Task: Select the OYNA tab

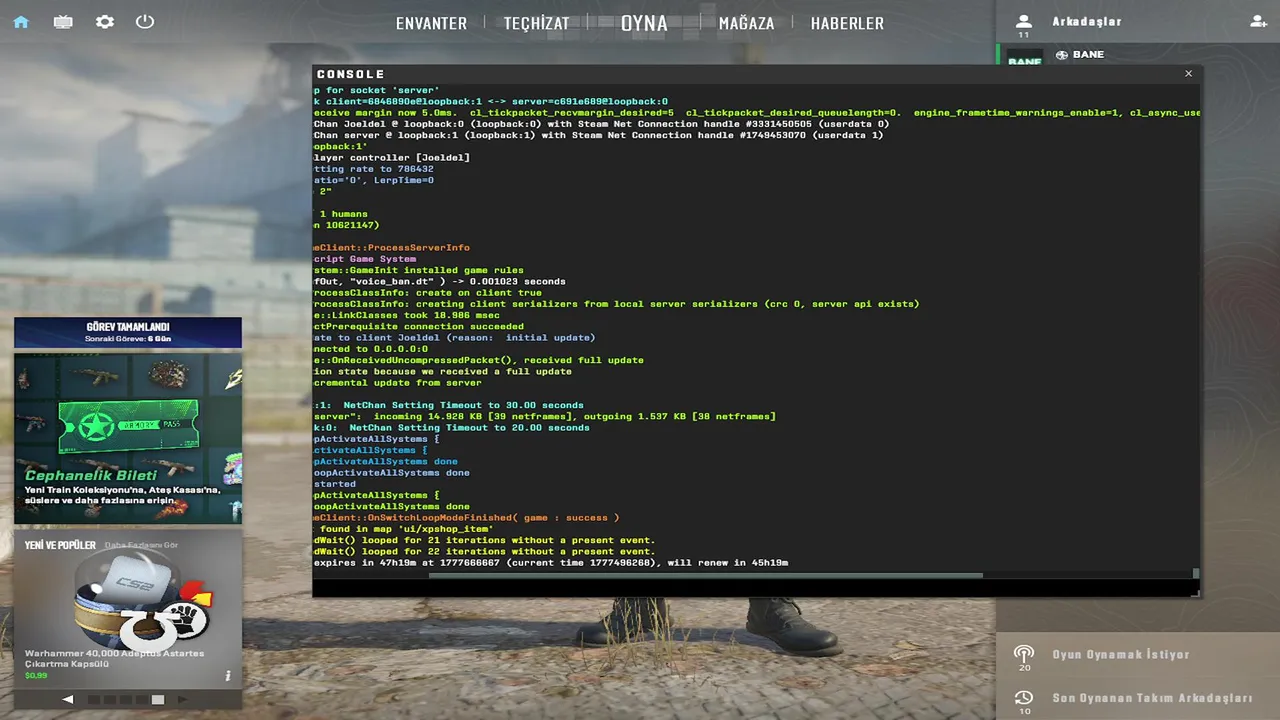Action: (644, 23)
